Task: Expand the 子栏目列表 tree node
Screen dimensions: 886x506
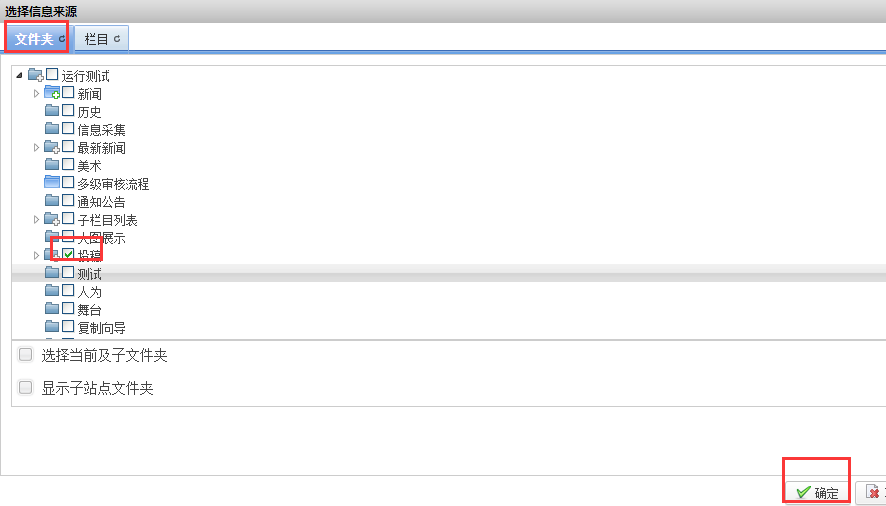Action: click(37, 219)
